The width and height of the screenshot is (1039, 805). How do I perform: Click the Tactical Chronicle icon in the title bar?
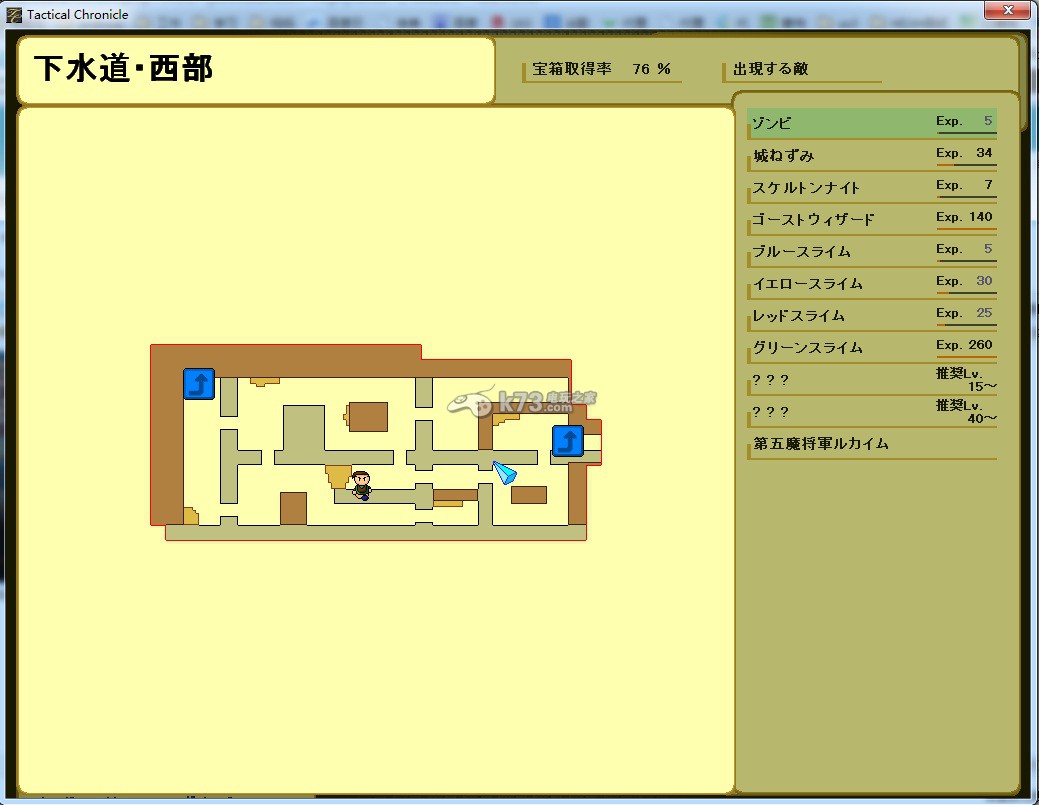point(13,13)
